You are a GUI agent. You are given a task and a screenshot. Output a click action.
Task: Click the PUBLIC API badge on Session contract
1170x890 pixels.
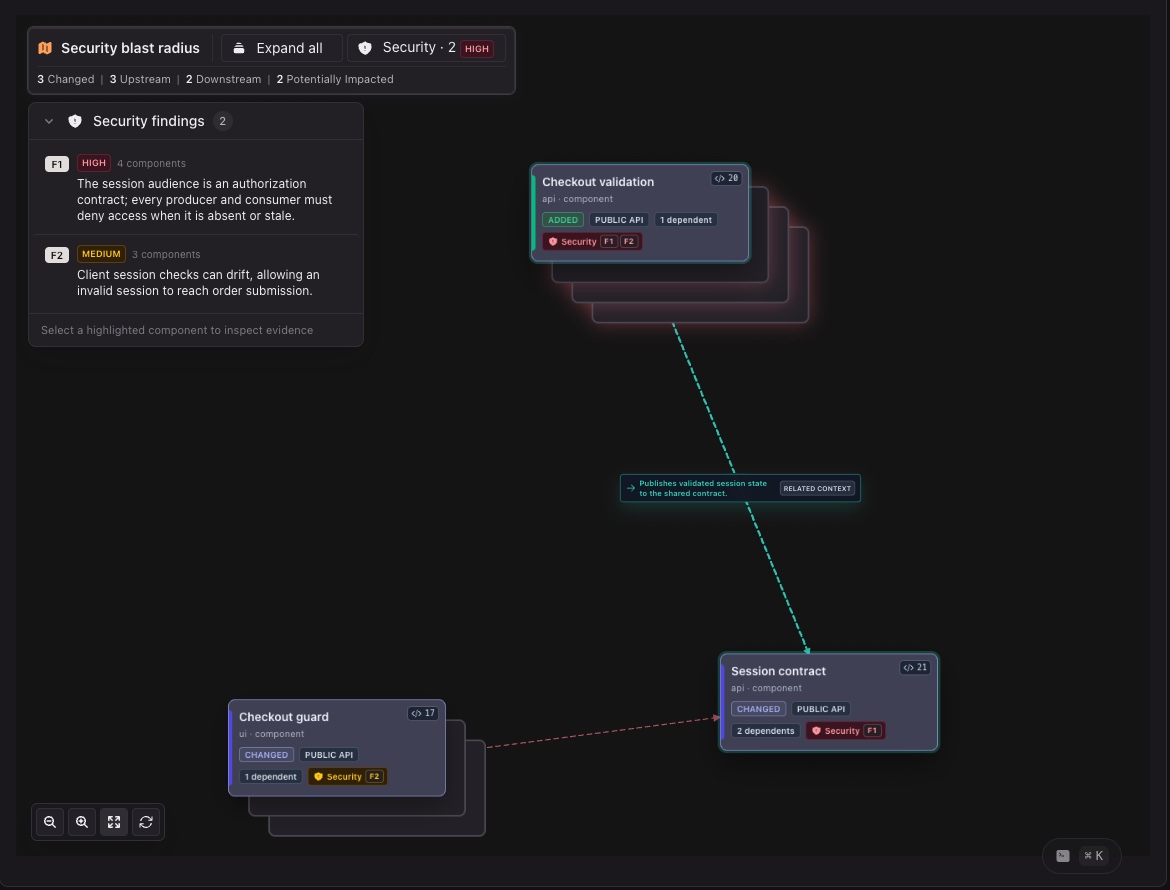point(821,709)
